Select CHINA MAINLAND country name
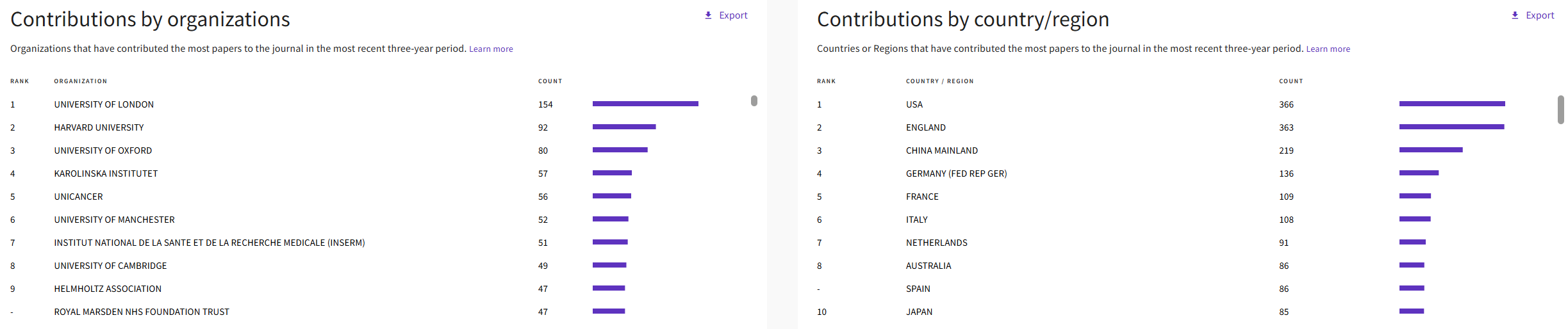This screenshot has height=329, width=1568. click(x=942, y=150)
